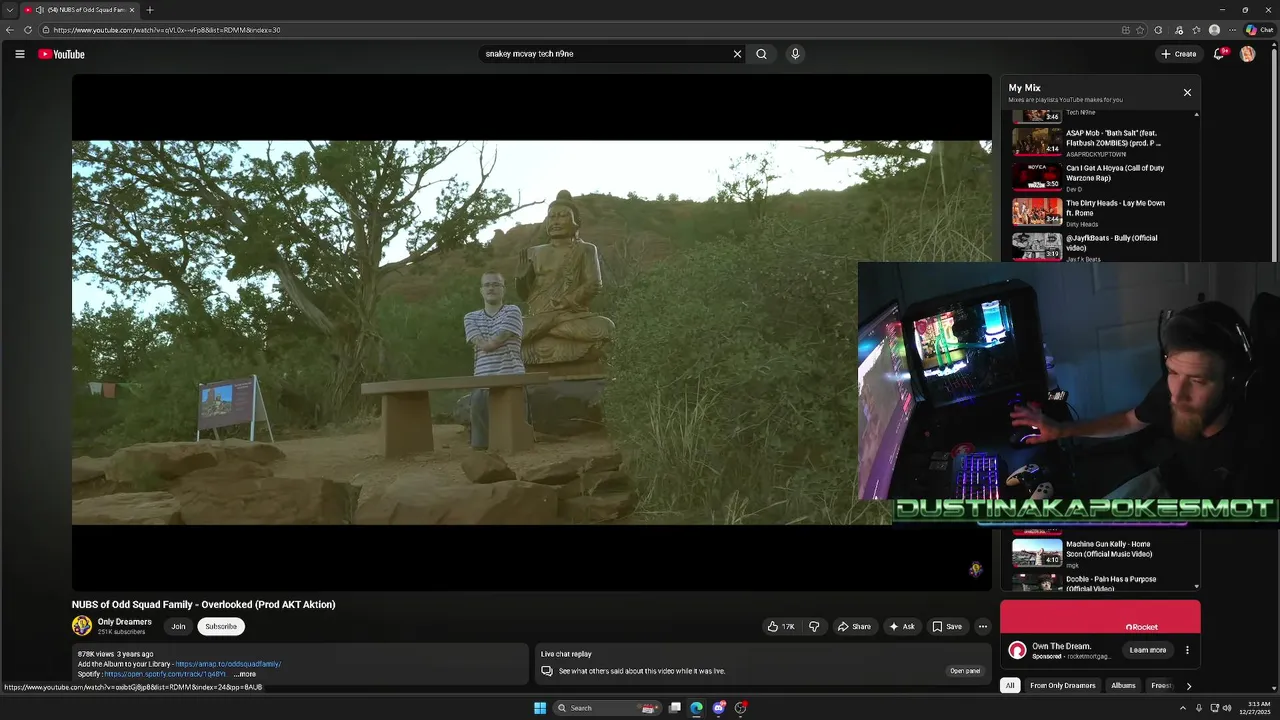Open the Only Dreamers channel avatar
The width and height of the screenshot is (1280, 720).
coord(82,626)
